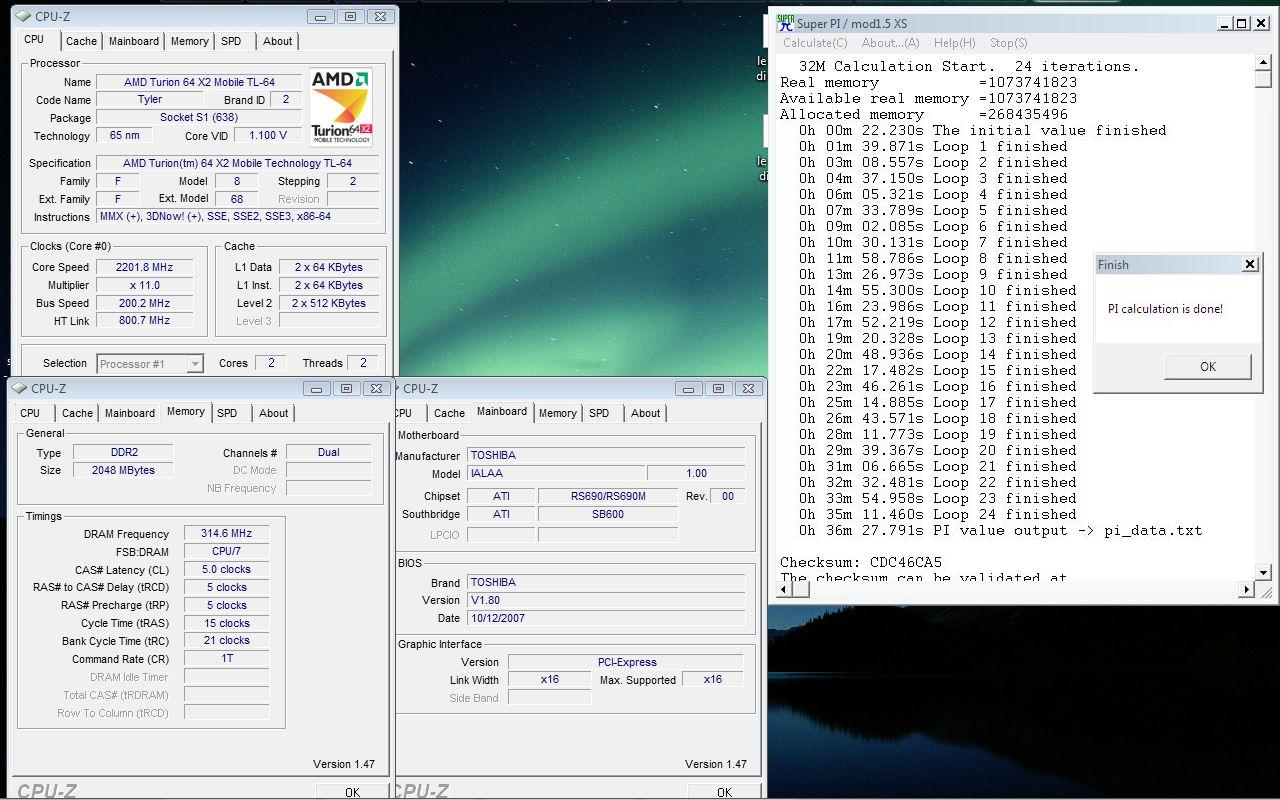Click the DRAM Frequency 314.6 MHz value
Viewport: 1280px width, 800px height.
pyautogui.click(x=226, y=534)
